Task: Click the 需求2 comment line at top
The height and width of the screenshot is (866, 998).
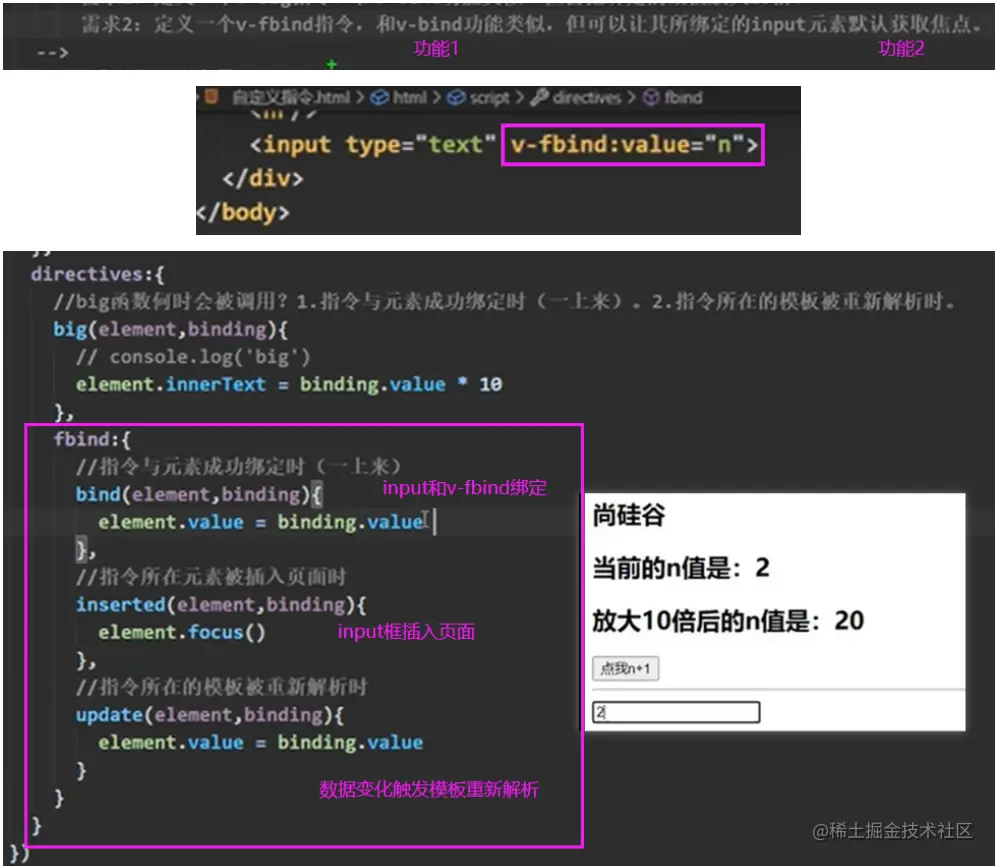Action: tap(531, 24)
